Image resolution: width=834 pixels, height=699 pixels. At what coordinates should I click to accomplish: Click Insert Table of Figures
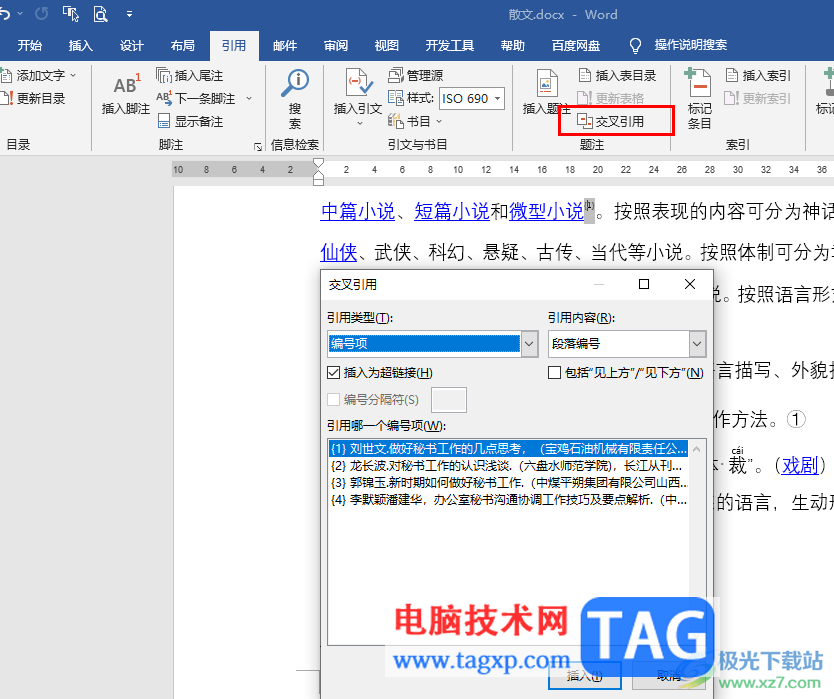coord(618,76)
